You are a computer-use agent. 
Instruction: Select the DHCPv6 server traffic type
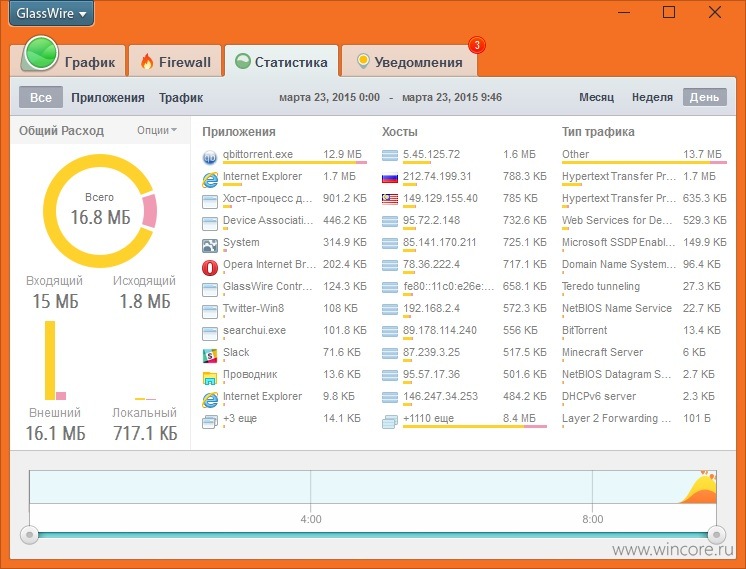(644, 396)
